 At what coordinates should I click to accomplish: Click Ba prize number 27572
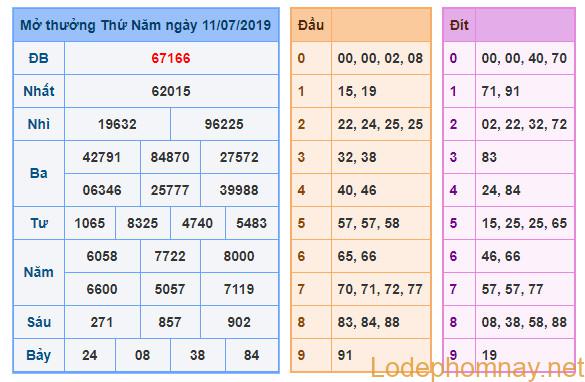pos(239,157)
